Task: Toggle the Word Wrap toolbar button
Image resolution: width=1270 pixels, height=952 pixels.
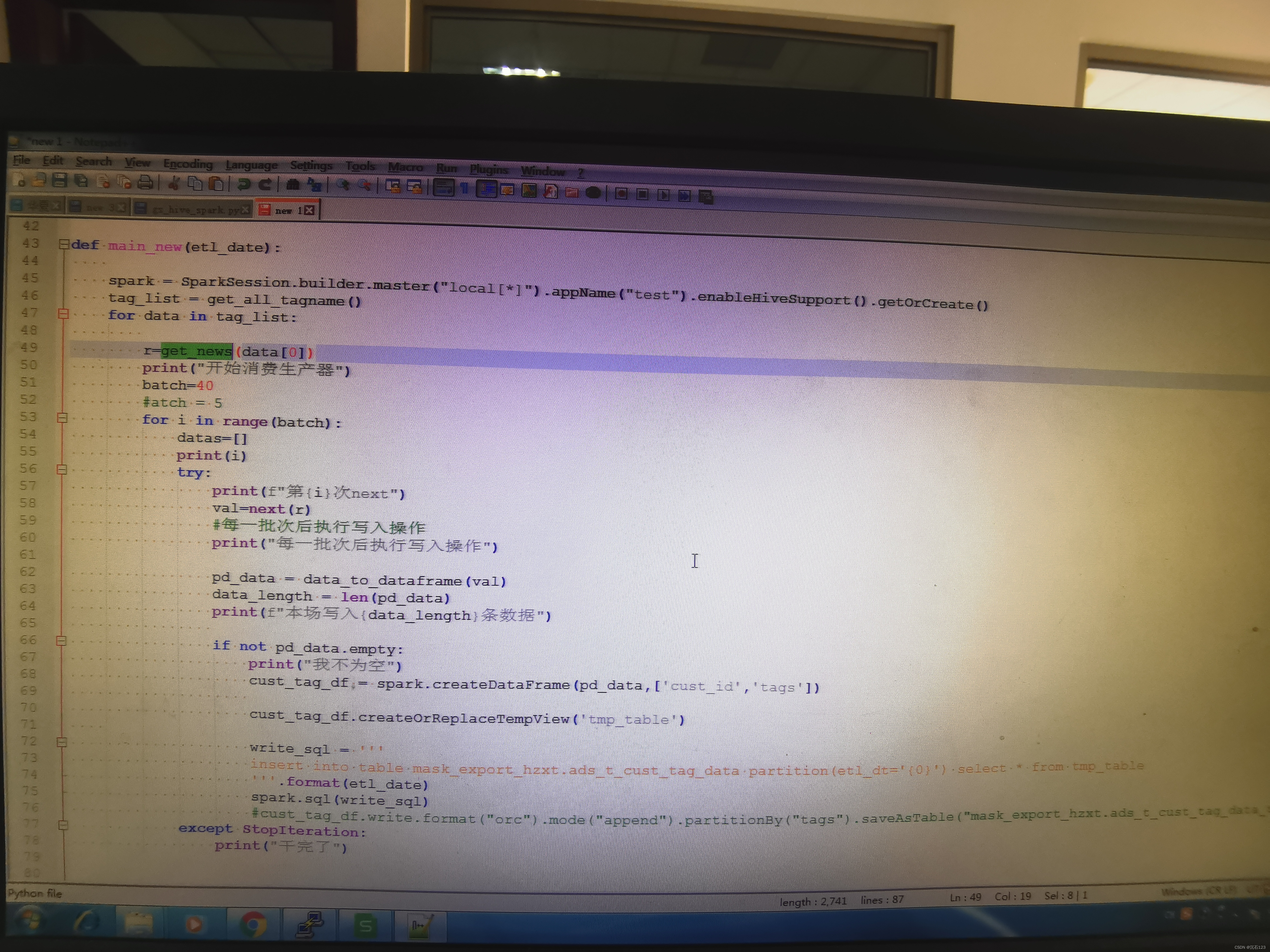Action: pyautogui.click(x=443, y=188)
